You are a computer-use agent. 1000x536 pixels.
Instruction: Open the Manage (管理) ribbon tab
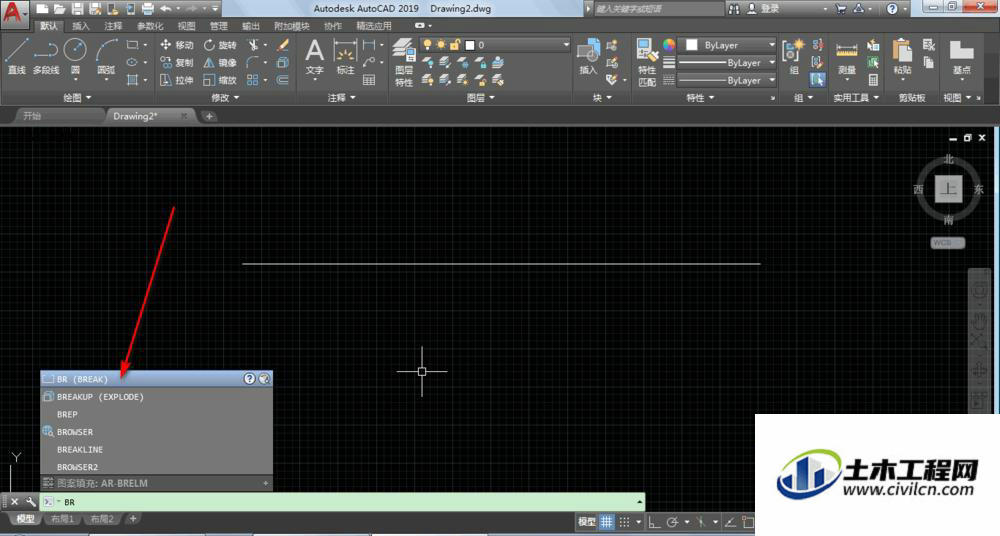point(219,26)
